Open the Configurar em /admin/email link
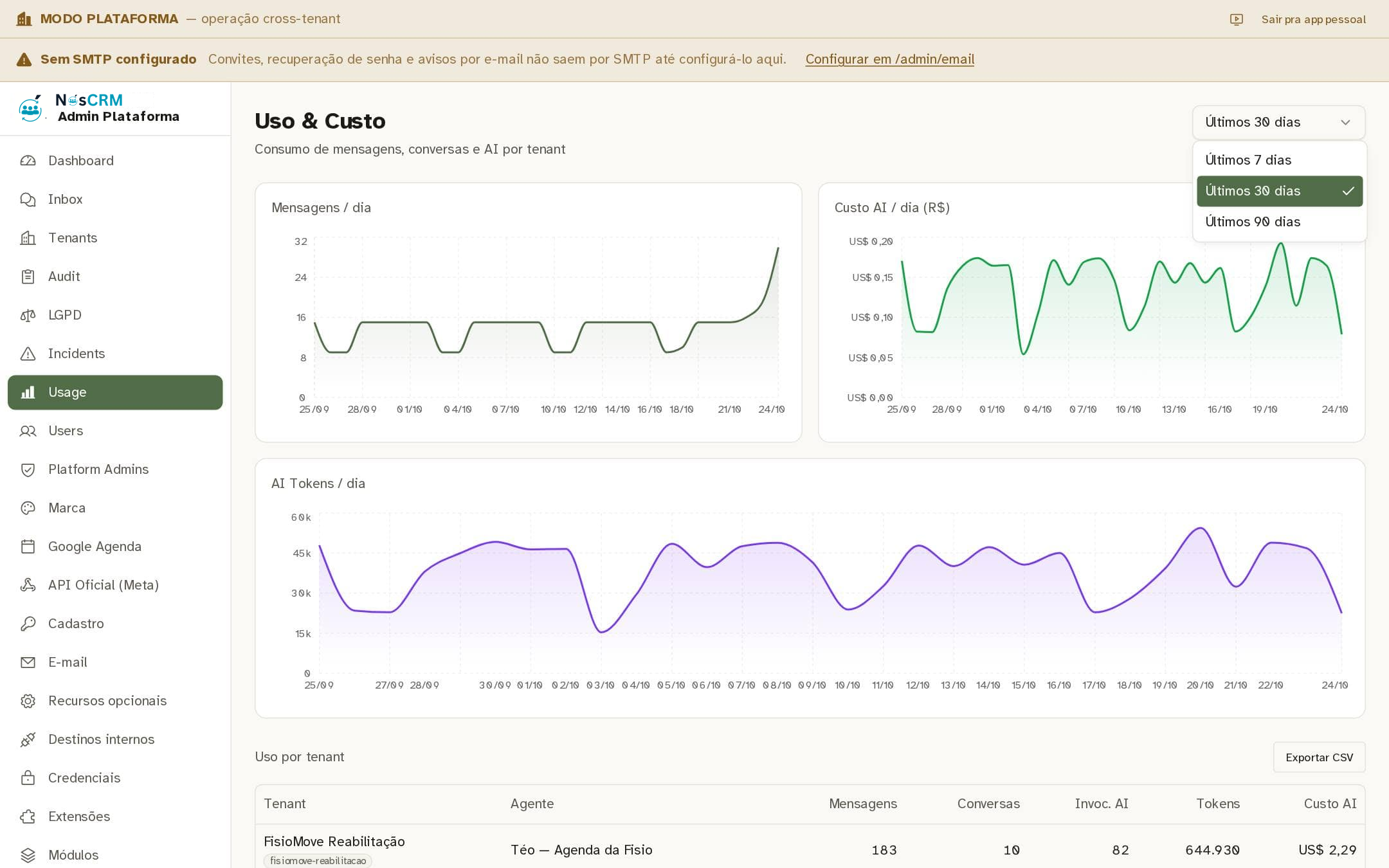This screenshot has height=868, width=1389. (x=889, y=59)
